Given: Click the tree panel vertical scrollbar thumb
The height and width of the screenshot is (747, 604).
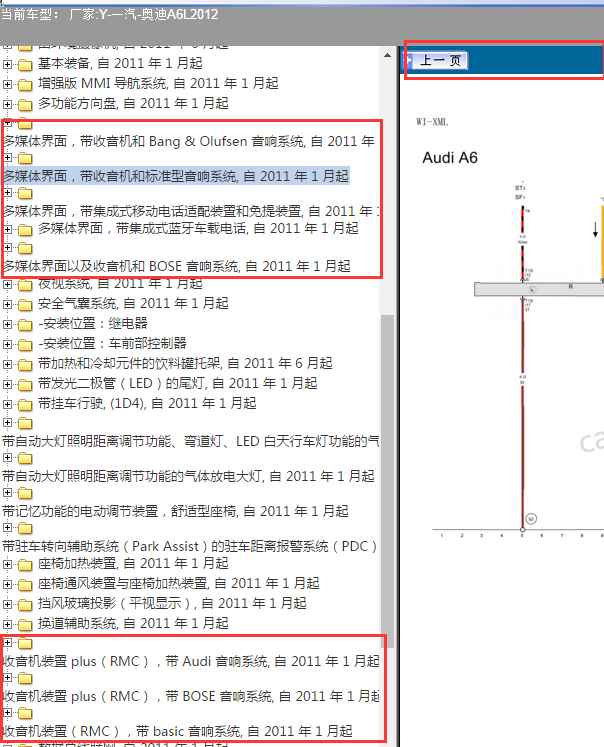Looking at the screenshot, I should click(388, 481).
